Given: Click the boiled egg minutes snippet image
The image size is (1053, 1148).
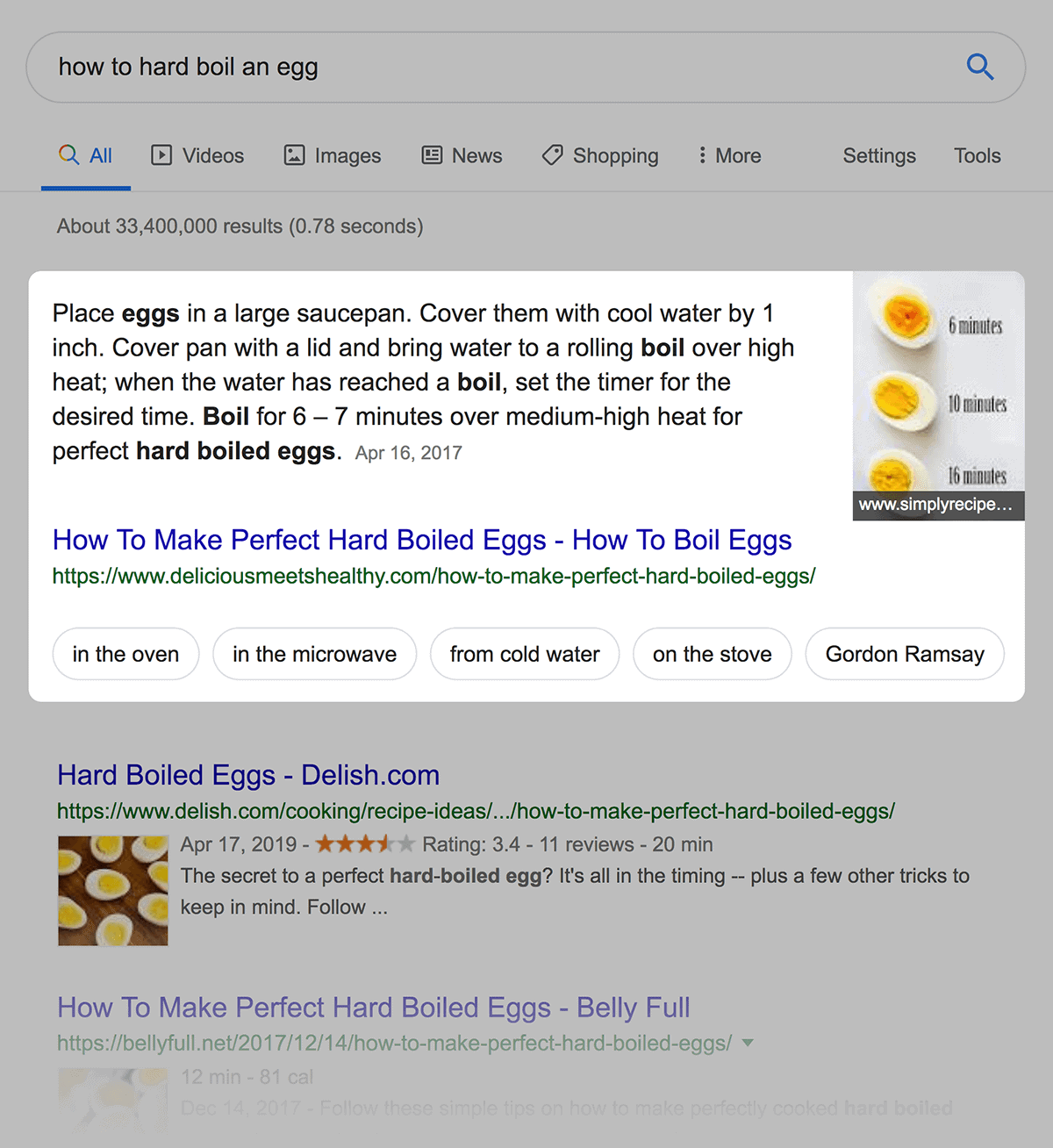Looking at the screenshot, I should click(939, 396).
